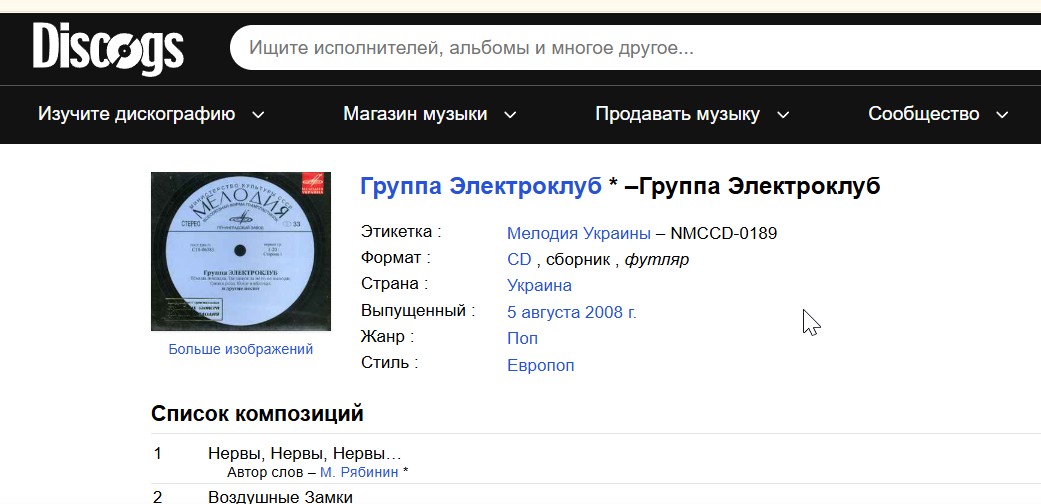Focus the search field for artists and albums
Image resolution: width=1041 pixels, height=504 pixels.
click(x=630, y=48)
